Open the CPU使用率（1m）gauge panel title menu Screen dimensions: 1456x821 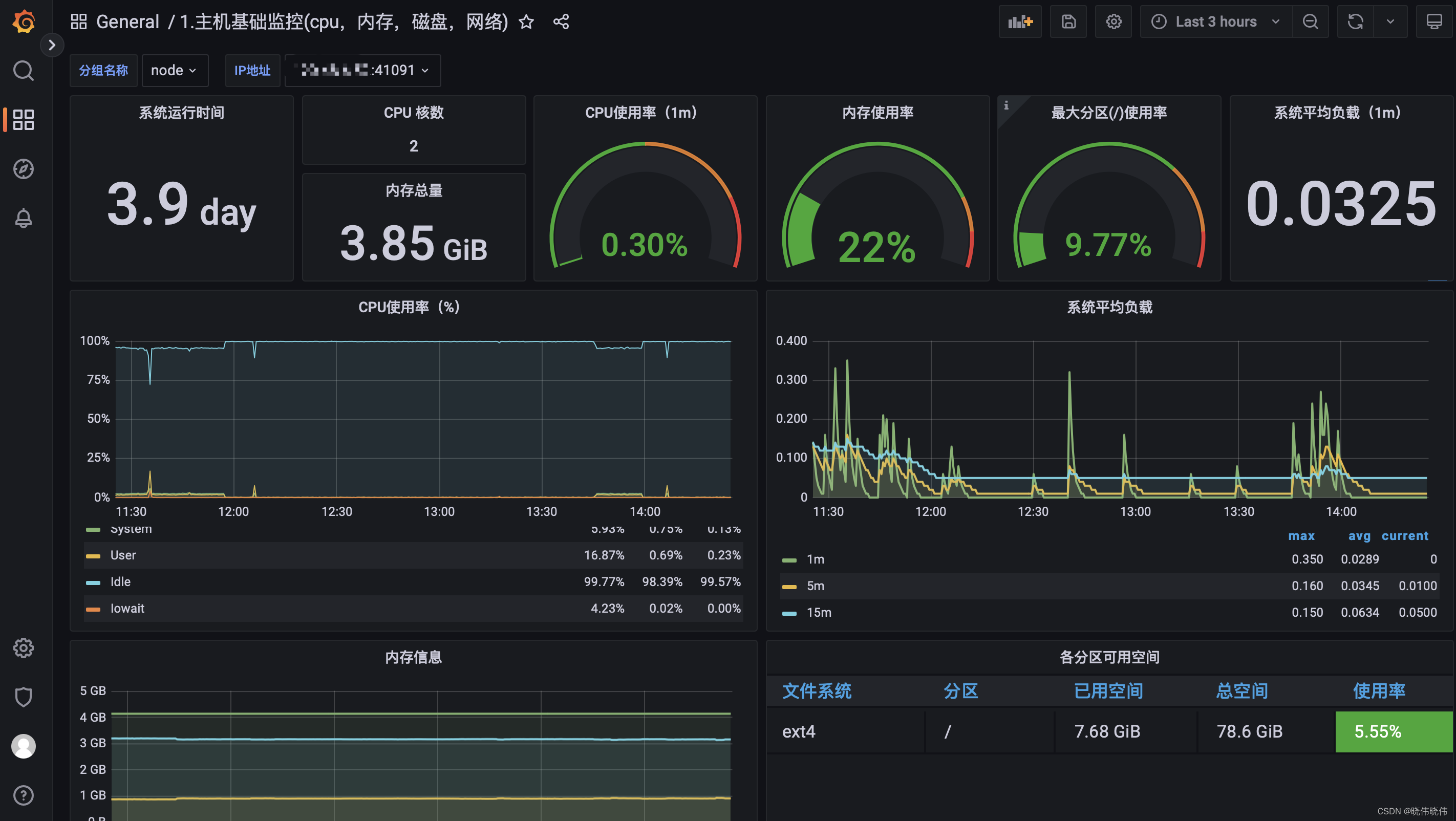[x=645, y=113]
